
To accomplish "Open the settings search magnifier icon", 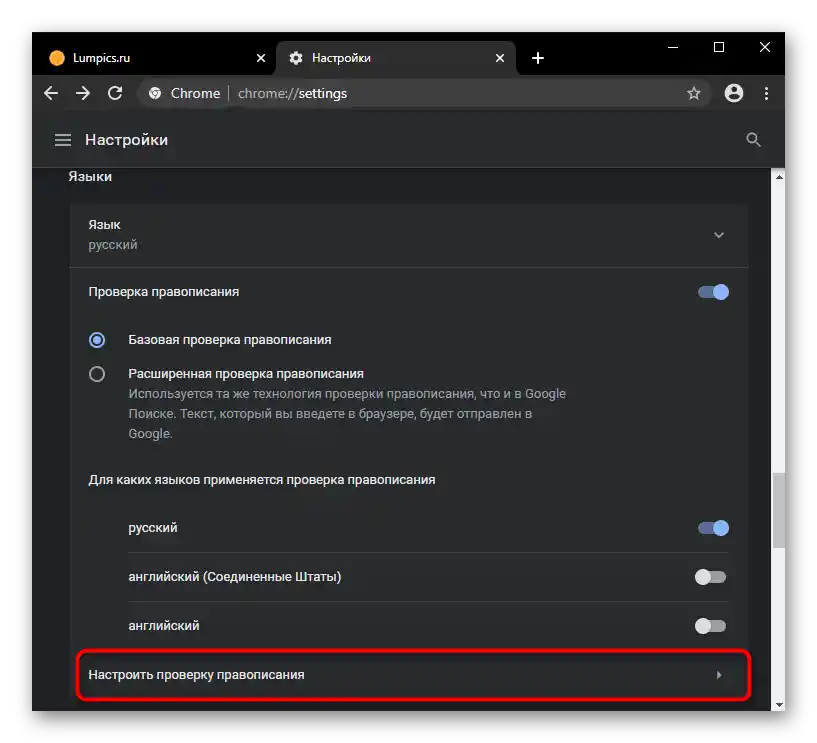I will click(753, 140).
